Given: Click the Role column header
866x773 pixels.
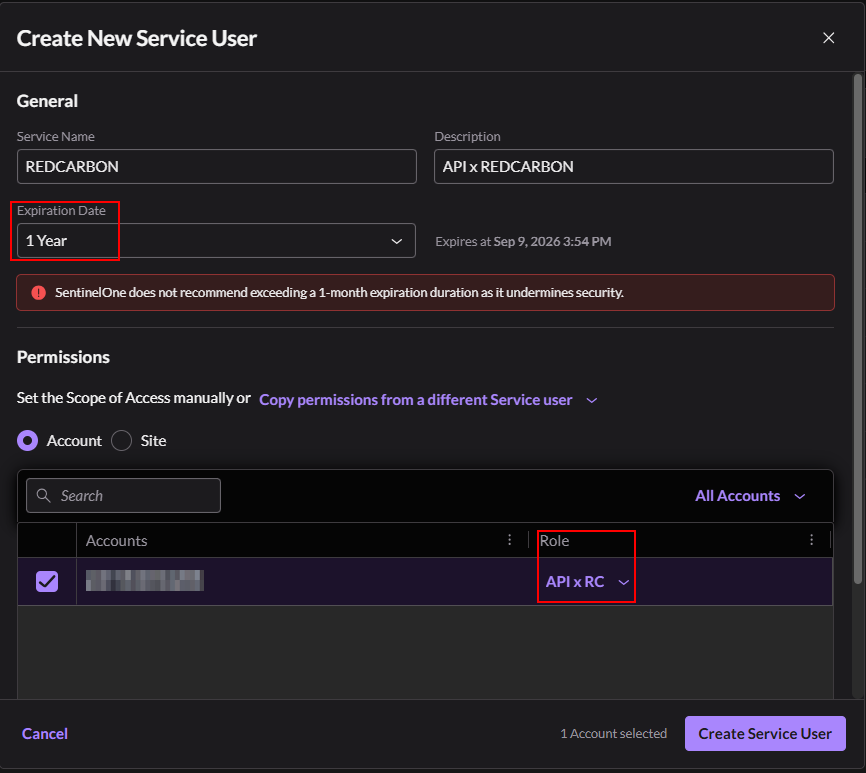Looking at the screenshot, I should coord(555,540).
